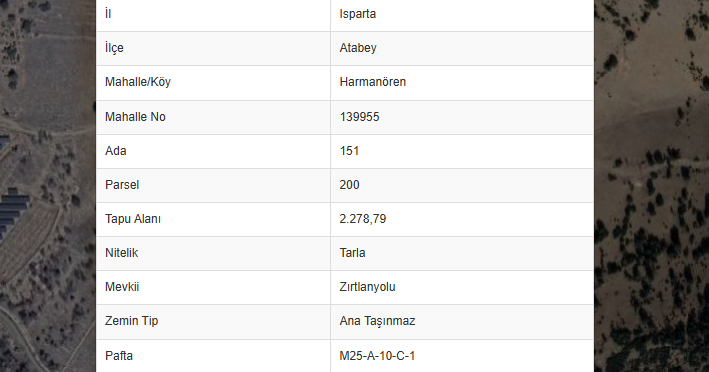This screenshot has width=709, height=372.
Task: Click the satellite map left of table
Action: [47, 186]
